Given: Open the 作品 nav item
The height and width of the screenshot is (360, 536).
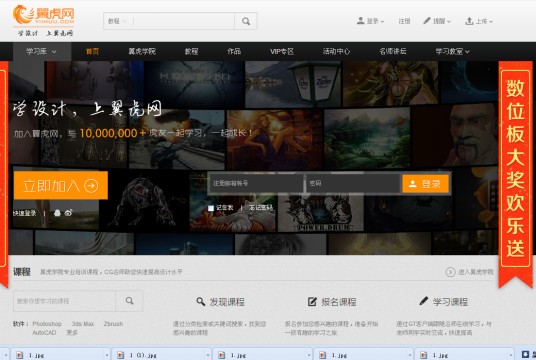Looking at the screenshot, I should [x=234, y=51].
